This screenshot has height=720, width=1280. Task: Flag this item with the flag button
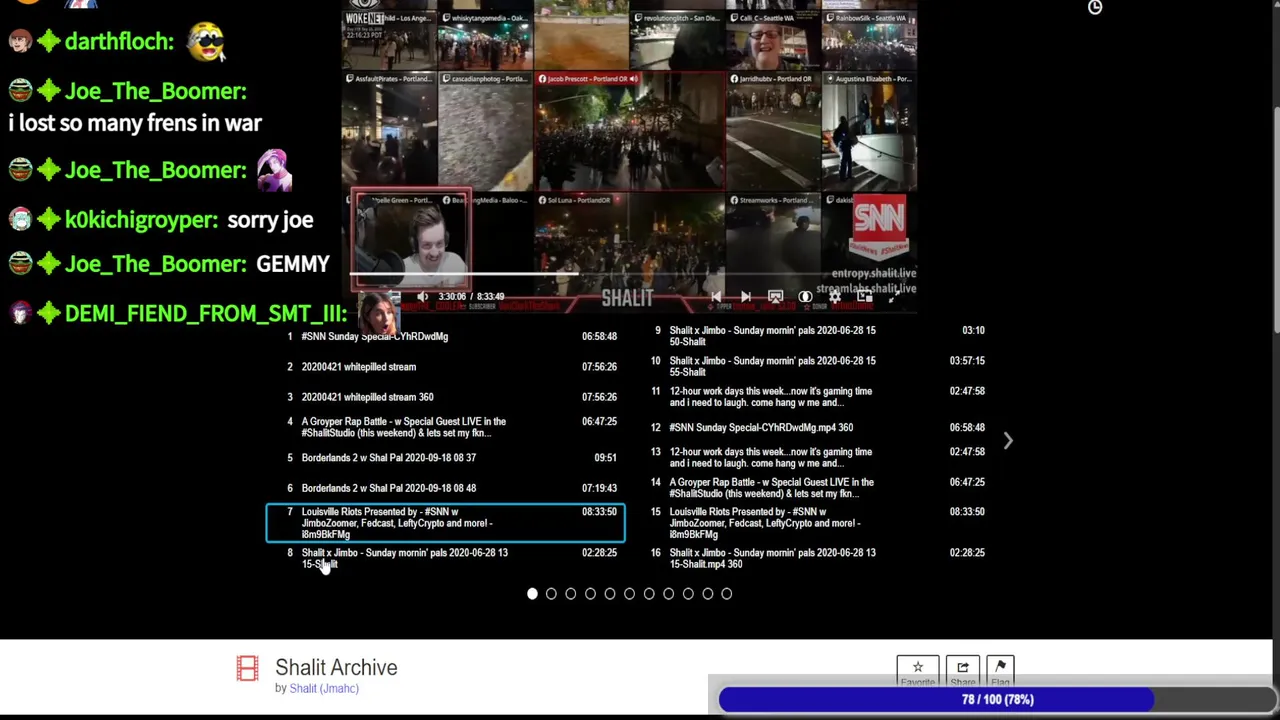point(1000,670)
